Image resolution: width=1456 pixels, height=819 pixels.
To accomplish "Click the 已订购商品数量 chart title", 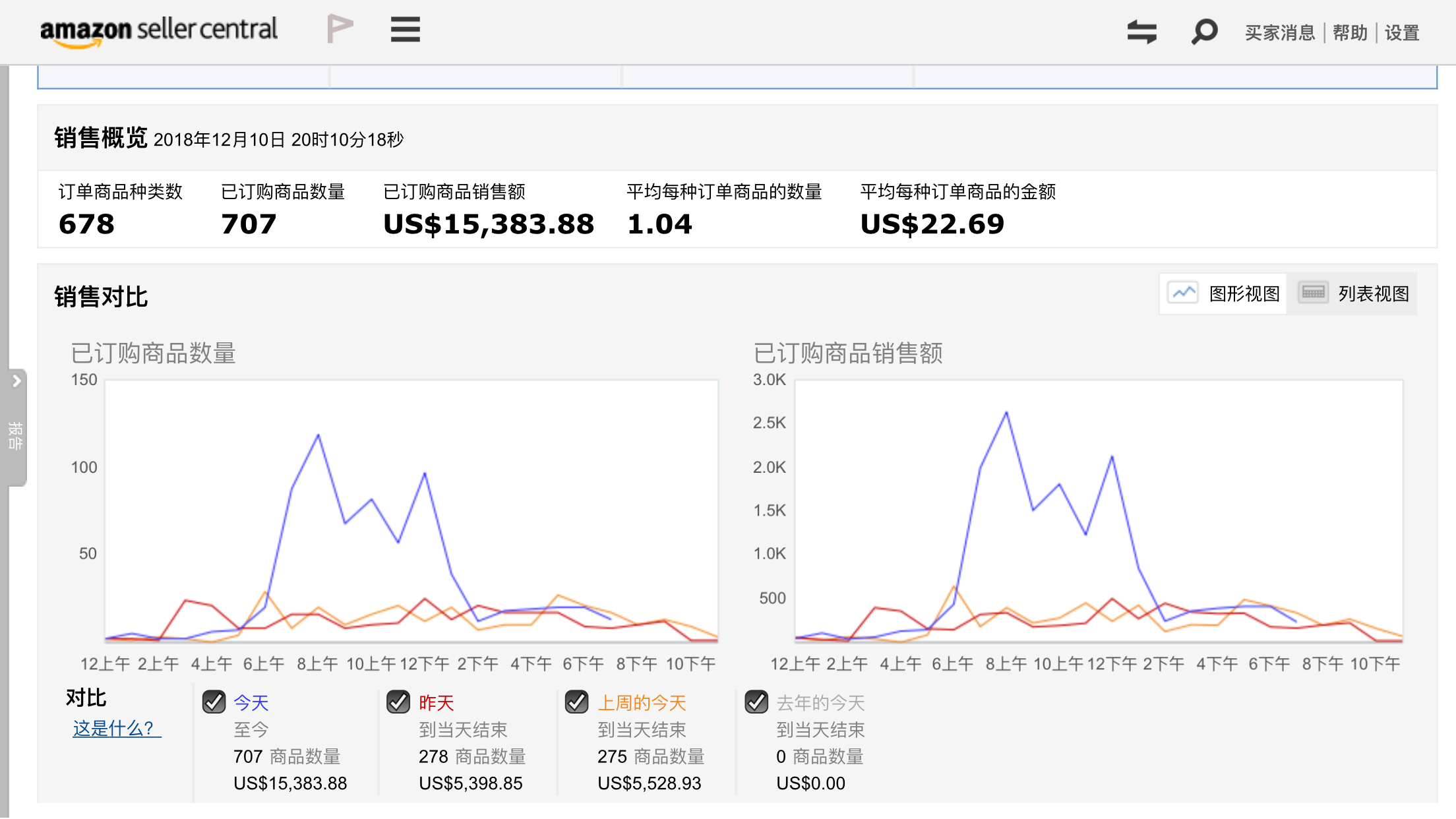I will (x=154, y=353).
